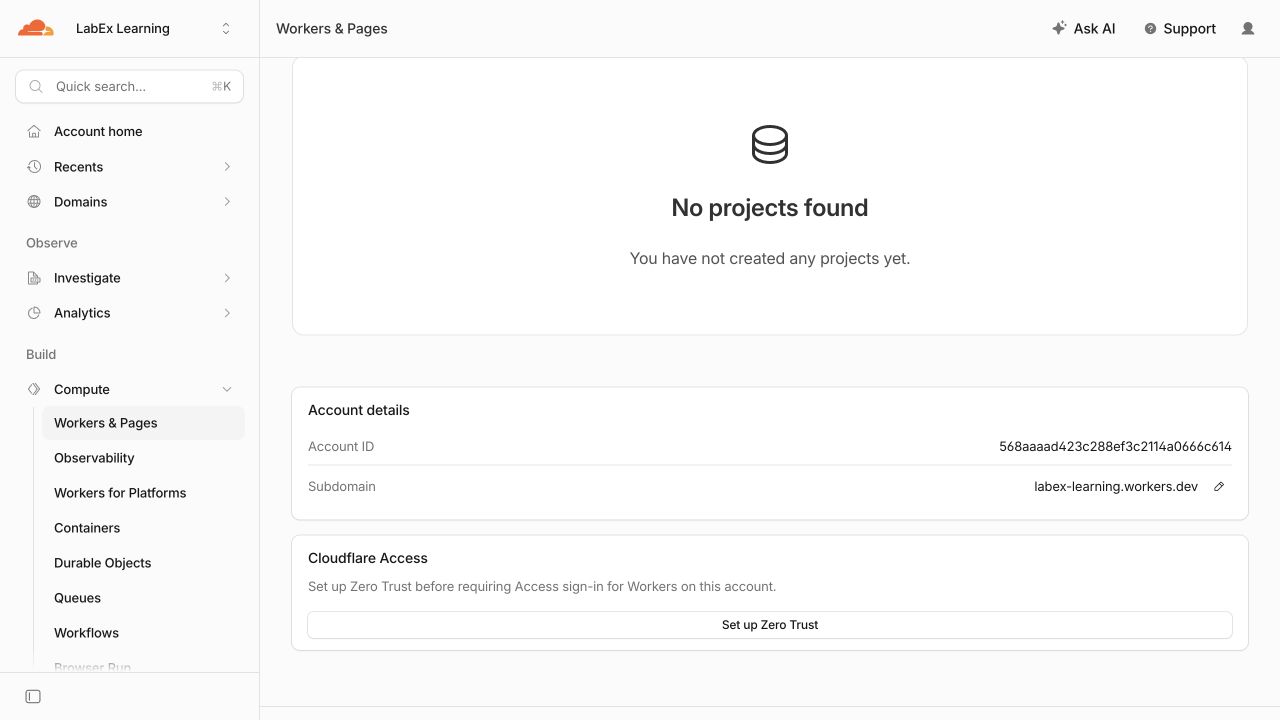Expand the Analytics submenu chevron

tap(227, 313)
